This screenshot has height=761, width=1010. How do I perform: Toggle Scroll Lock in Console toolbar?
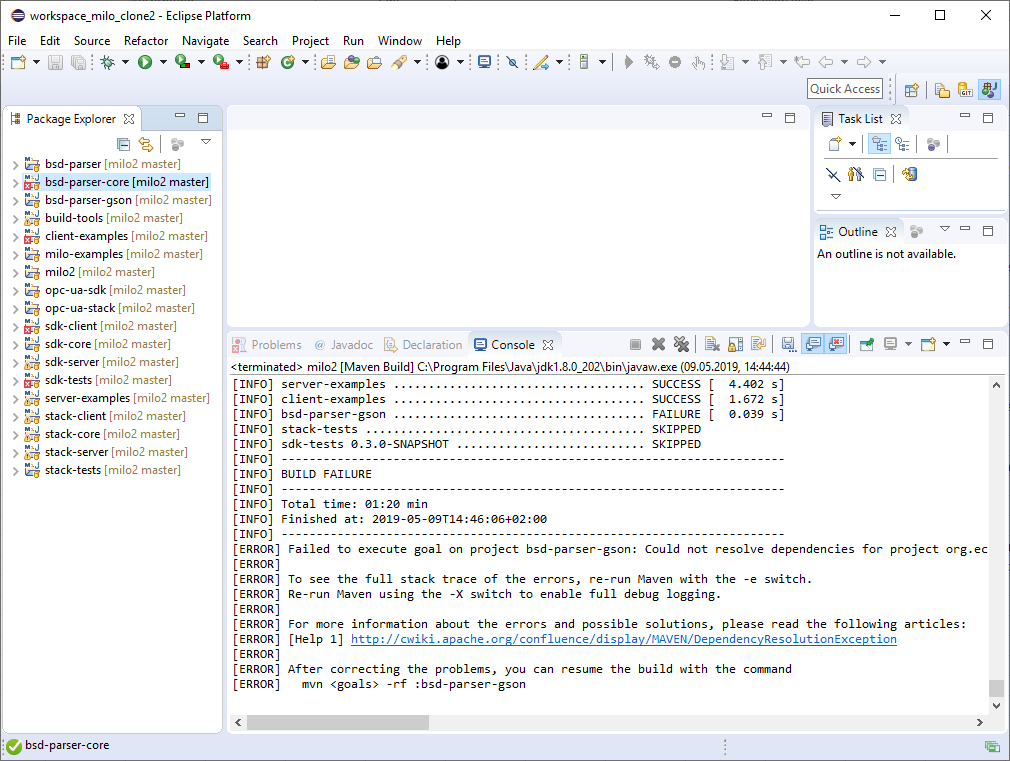(x=735, y=344)
